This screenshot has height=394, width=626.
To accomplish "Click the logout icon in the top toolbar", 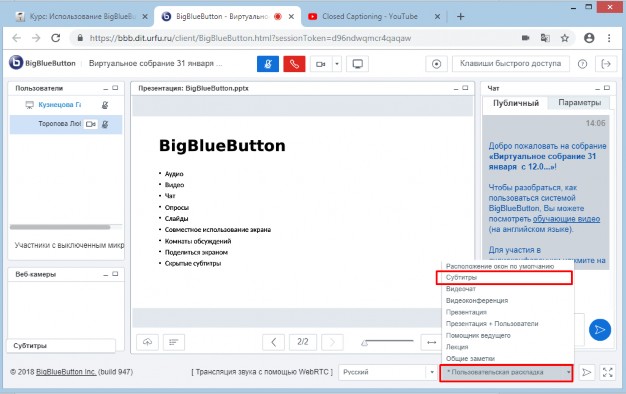I will [x=606, y=64].
